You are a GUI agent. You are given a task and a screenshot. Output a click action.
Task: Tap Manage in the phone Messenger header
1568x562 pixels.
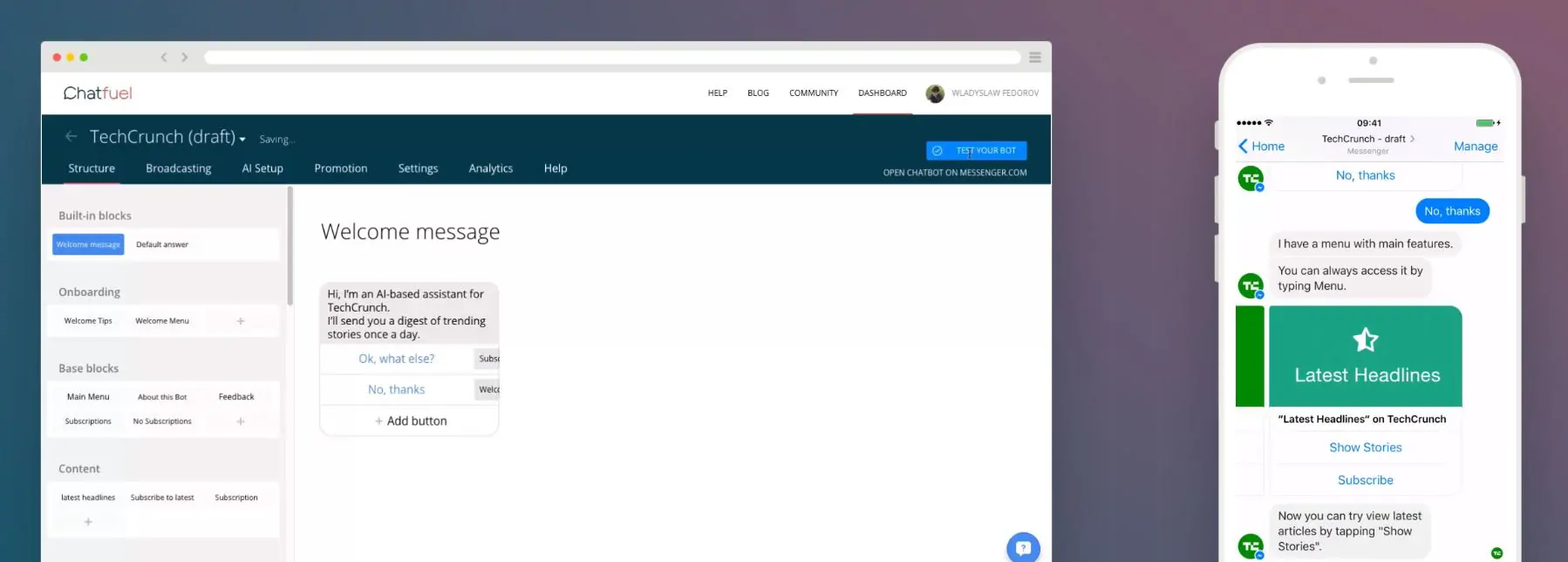(1476, 147)
